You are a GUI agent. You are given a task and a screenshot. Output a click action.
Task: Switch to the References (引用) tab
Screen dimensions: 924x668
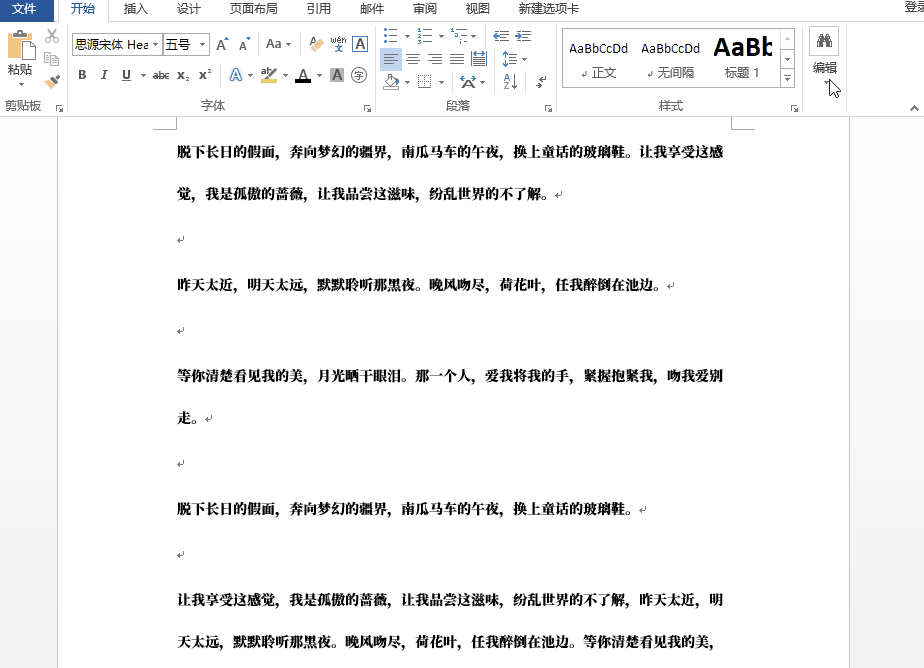pyautogui.click(x=318, y=9)
